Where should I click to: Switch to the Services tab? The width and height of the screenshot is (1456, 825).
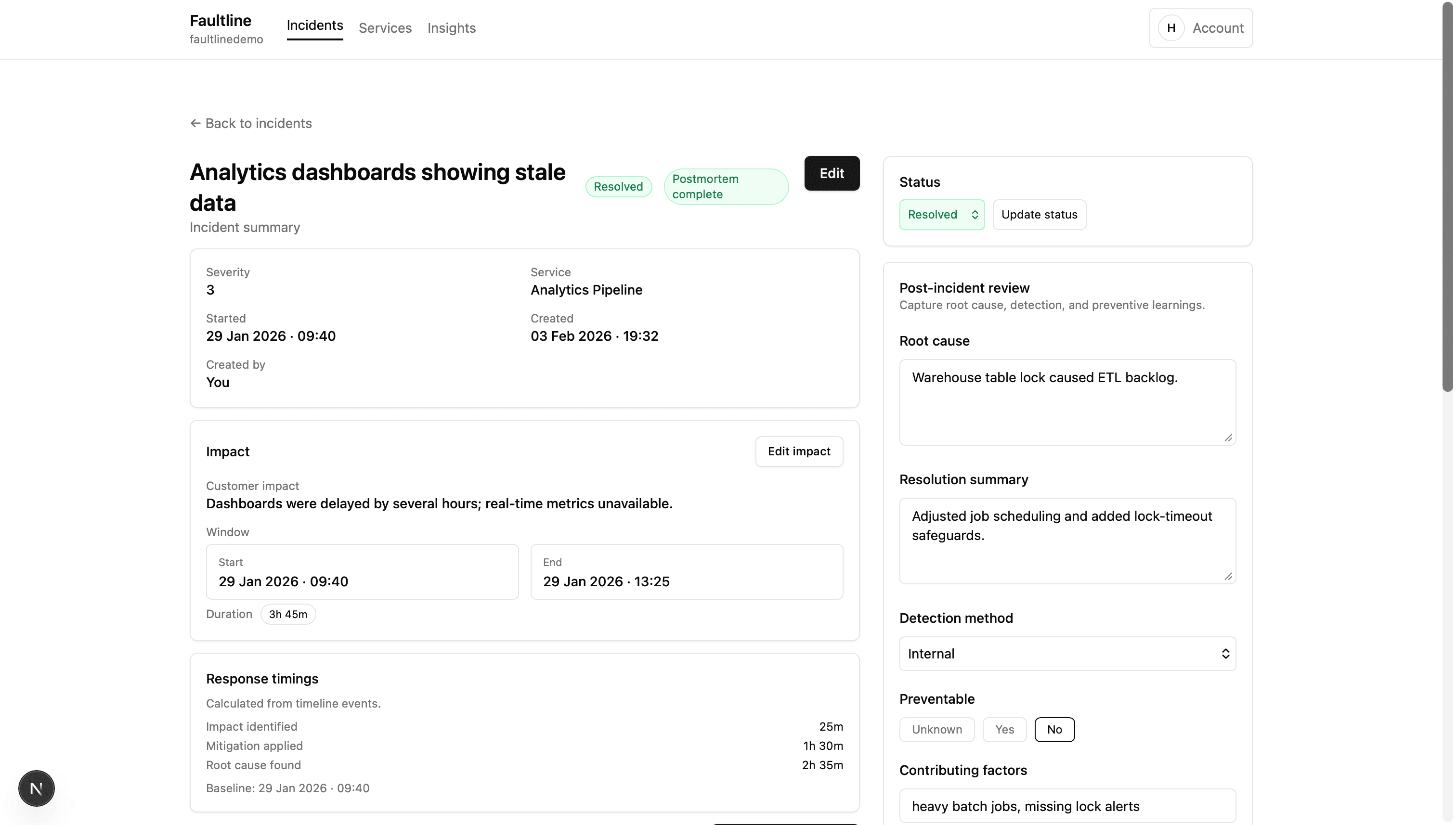click(x=385, y=28)
